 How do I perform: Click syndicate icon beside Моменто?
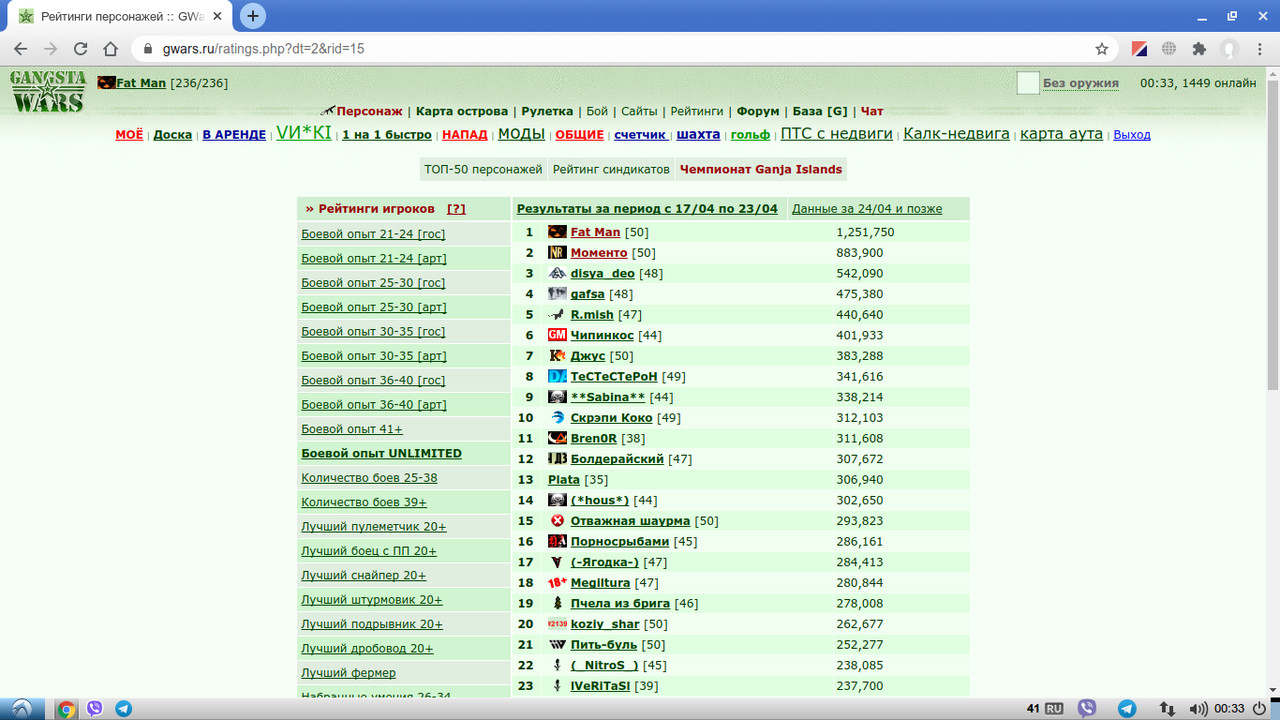point(557,253)
